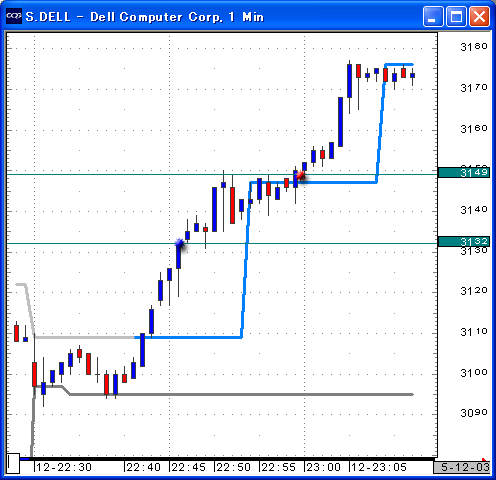
Task: Click the 3120 price scale value
Action: pos(474,291)
